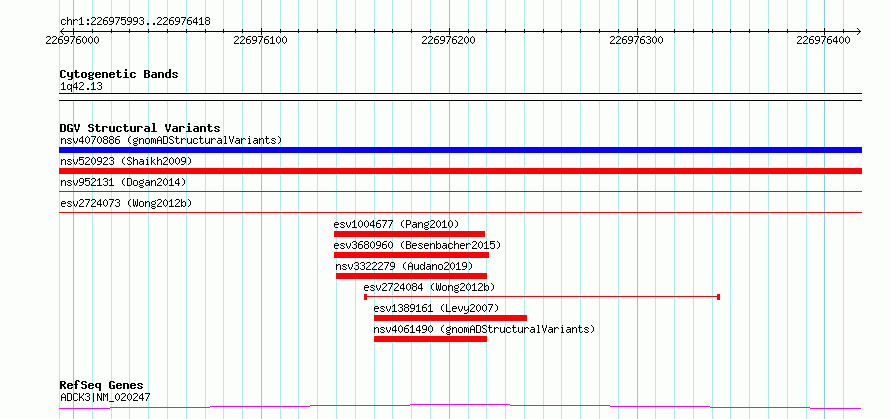Viewport: 890px width, 419px height.
Task: Select the nsv520923 thick red bar
Action: (460, 171)
